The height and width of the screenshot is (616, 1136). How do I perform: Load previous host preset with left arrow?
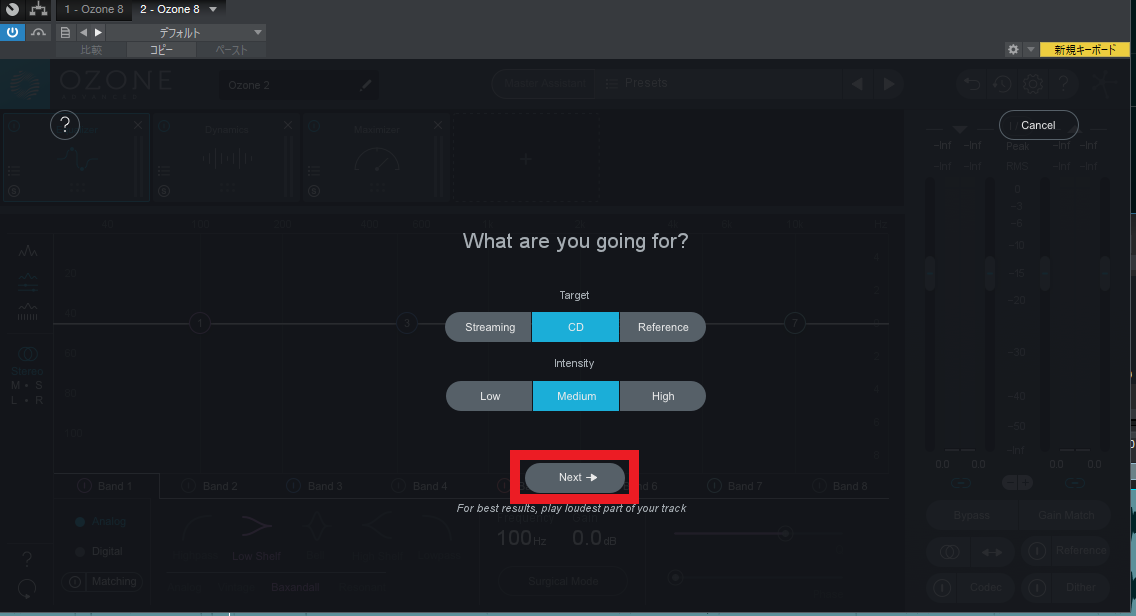tap(83, 33)
